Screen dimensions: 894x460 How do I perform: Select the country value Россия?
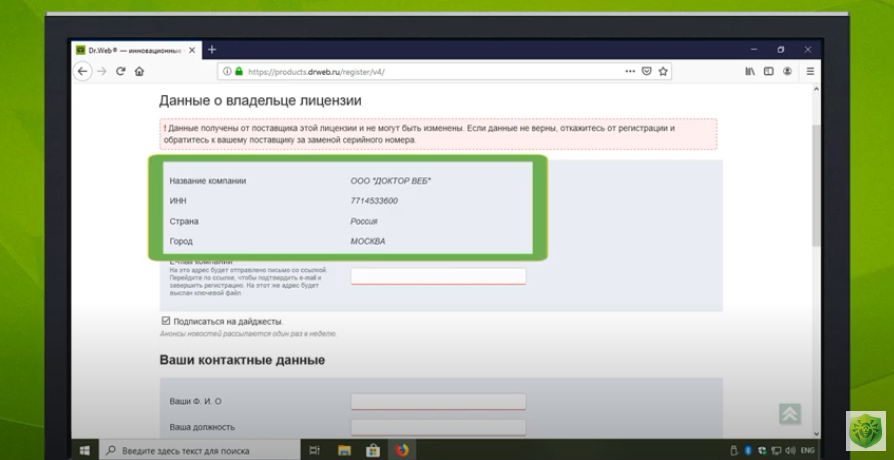(x=364, y=221)
